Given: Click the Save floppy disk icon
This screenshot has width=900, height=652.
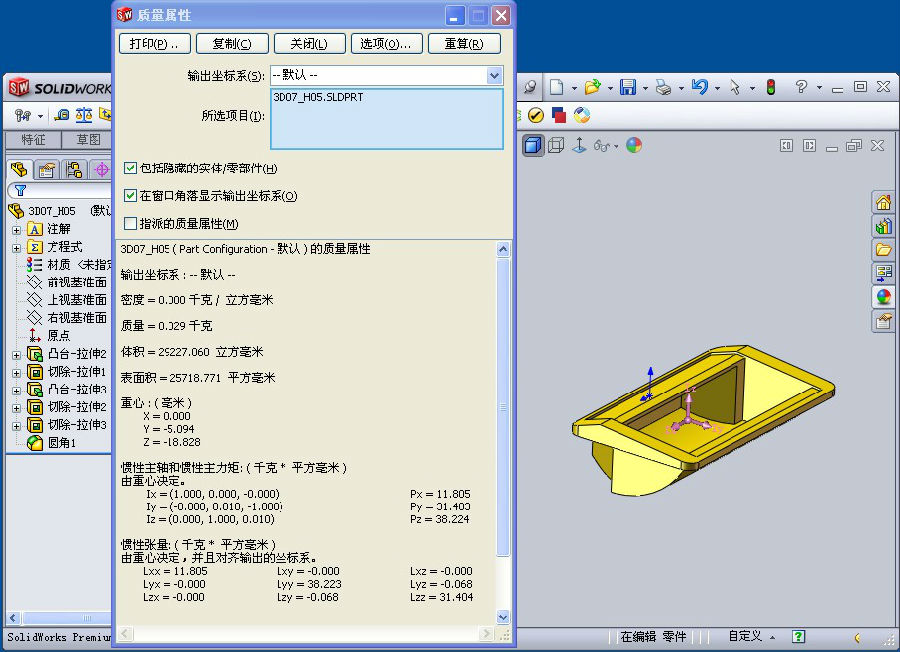Looking at the screenshot, I should pos(628,87).
